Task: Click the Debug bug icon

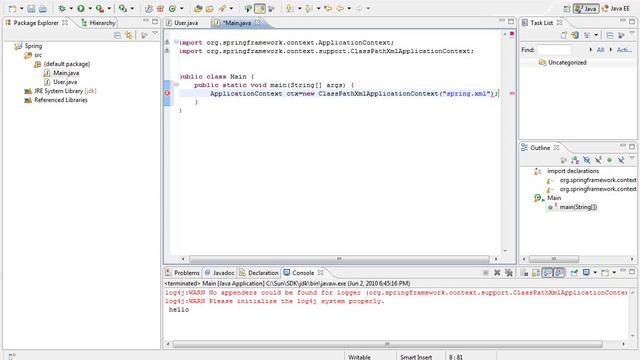Action: pos(62,9)
